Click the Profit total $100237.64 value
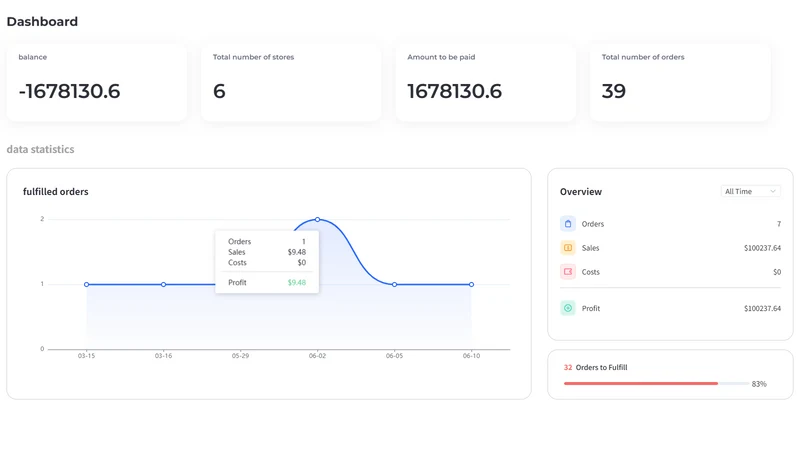The height and width of the screenshot is (450, 800). click(x=762, y=308)
